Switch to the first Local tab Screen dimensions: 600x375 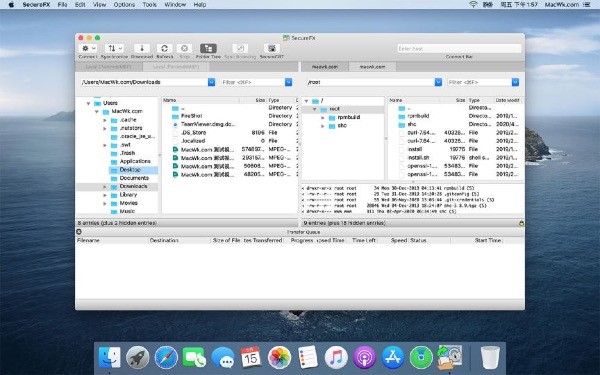point(109,67)
